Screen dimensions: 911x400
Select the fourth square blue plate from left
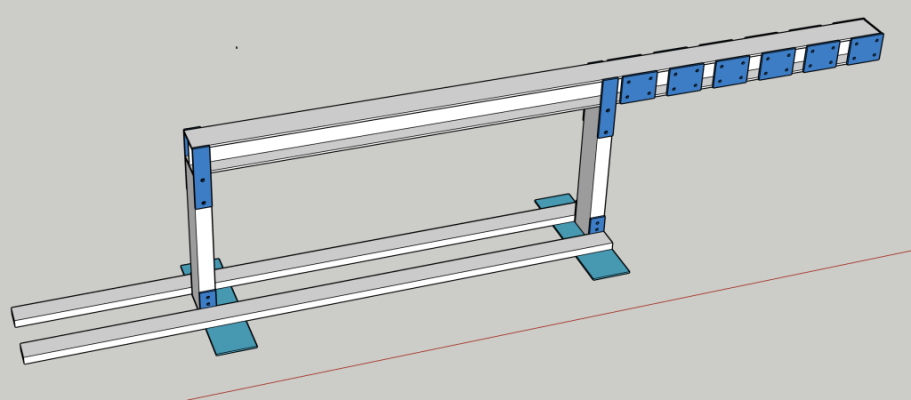[777, 65]
